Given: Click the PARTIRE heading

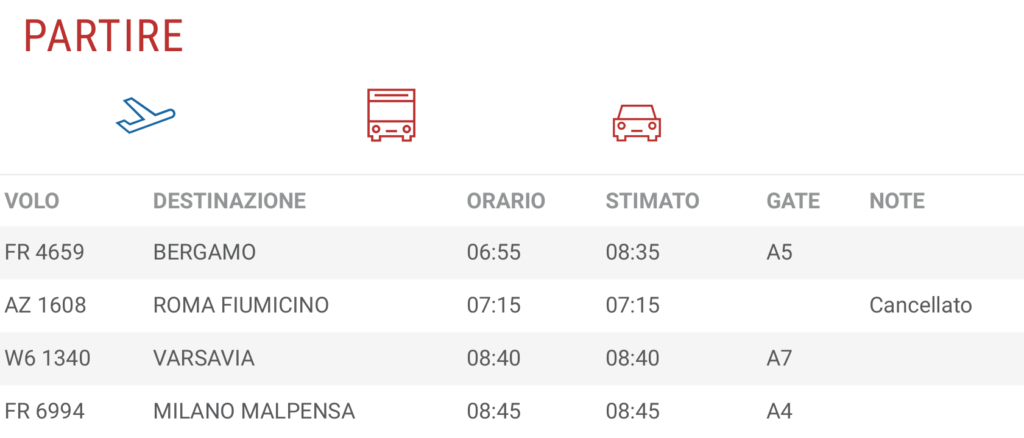Looking at the screenshot, I should point(103,36).
